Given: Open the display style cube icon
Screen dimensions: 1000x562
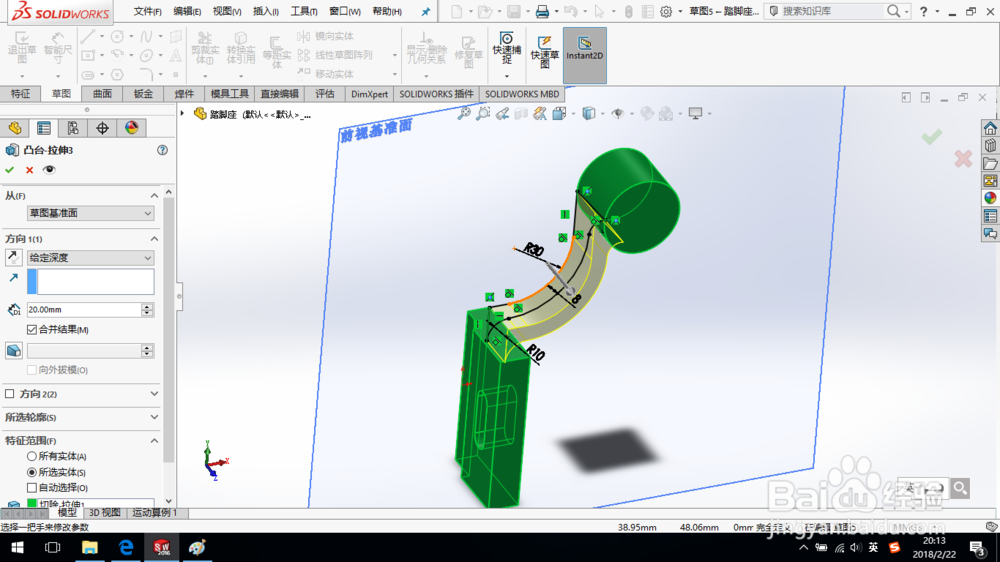Looking at the screenshot, I should [x=589, y=114].
